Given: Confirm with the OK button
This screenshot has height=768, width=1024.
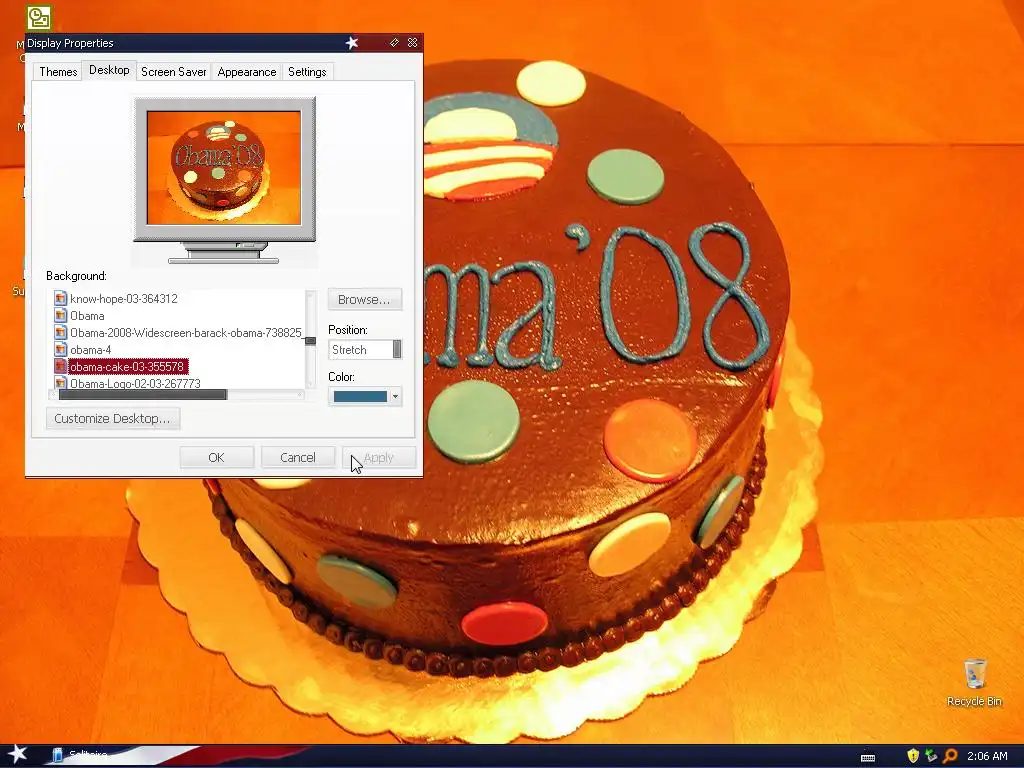Looking at the screenshot, I should point(216,457).
